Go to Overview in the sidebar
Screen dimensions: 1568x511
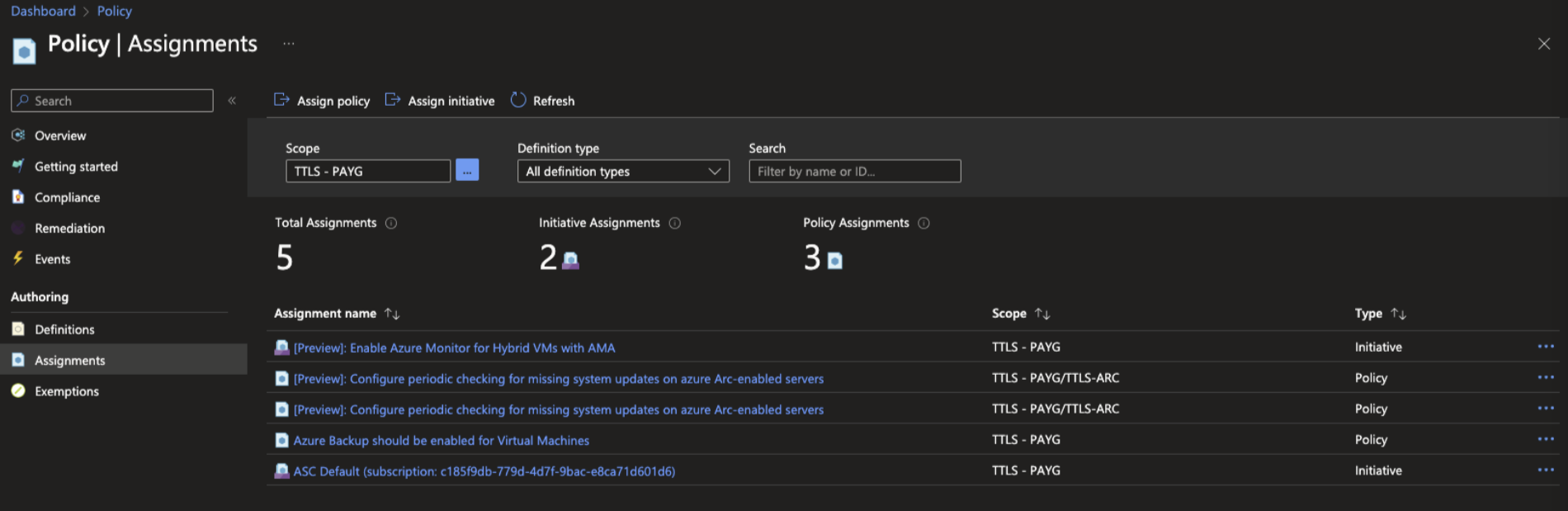(60, 135)
